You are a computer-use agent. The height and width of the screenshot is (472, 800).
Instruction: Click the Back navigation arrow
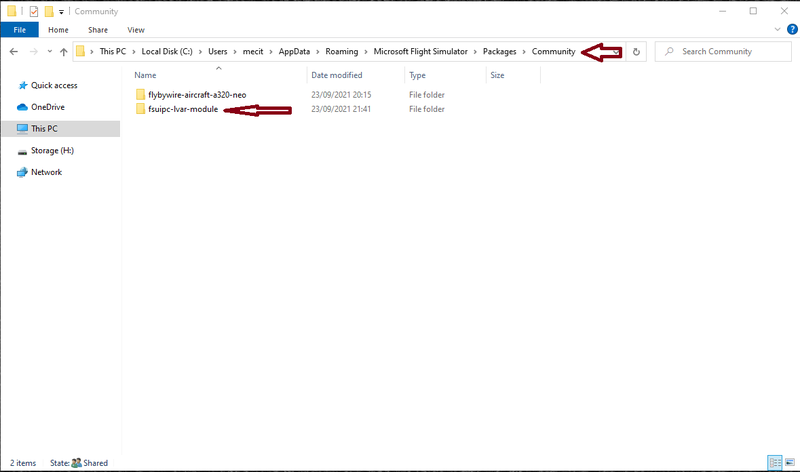click(x=14, y=52)
